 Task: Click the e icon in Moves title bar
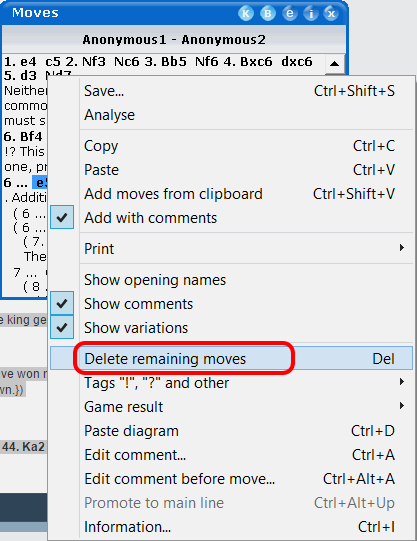coord(290,13)
